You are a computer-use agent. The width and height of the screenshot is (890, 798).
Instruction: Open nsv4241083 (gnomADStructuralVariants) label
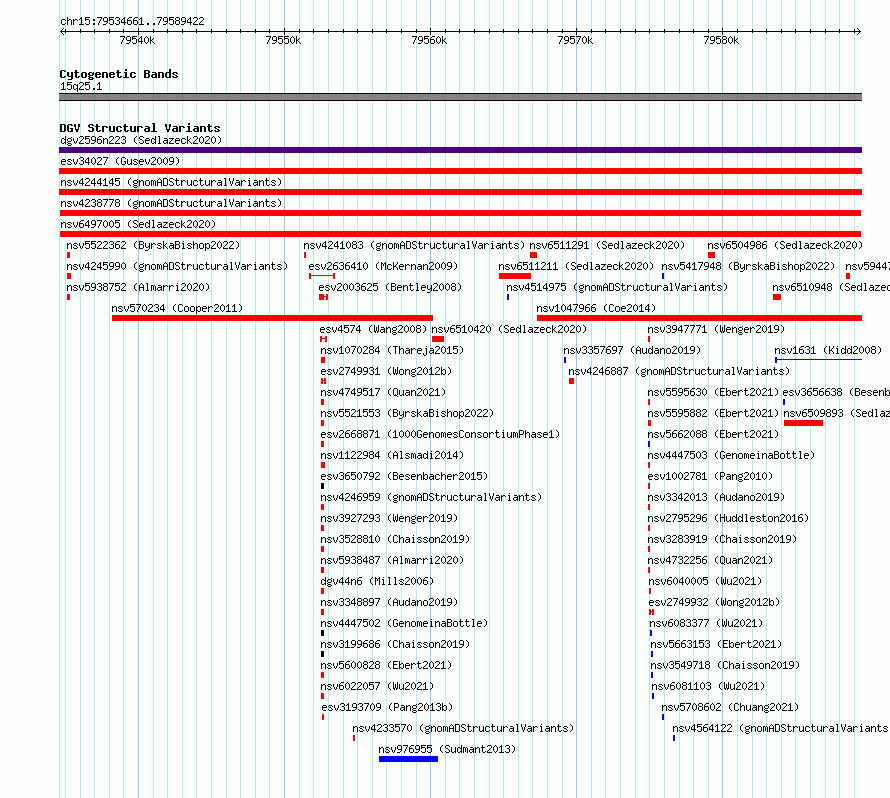point(414,245)
